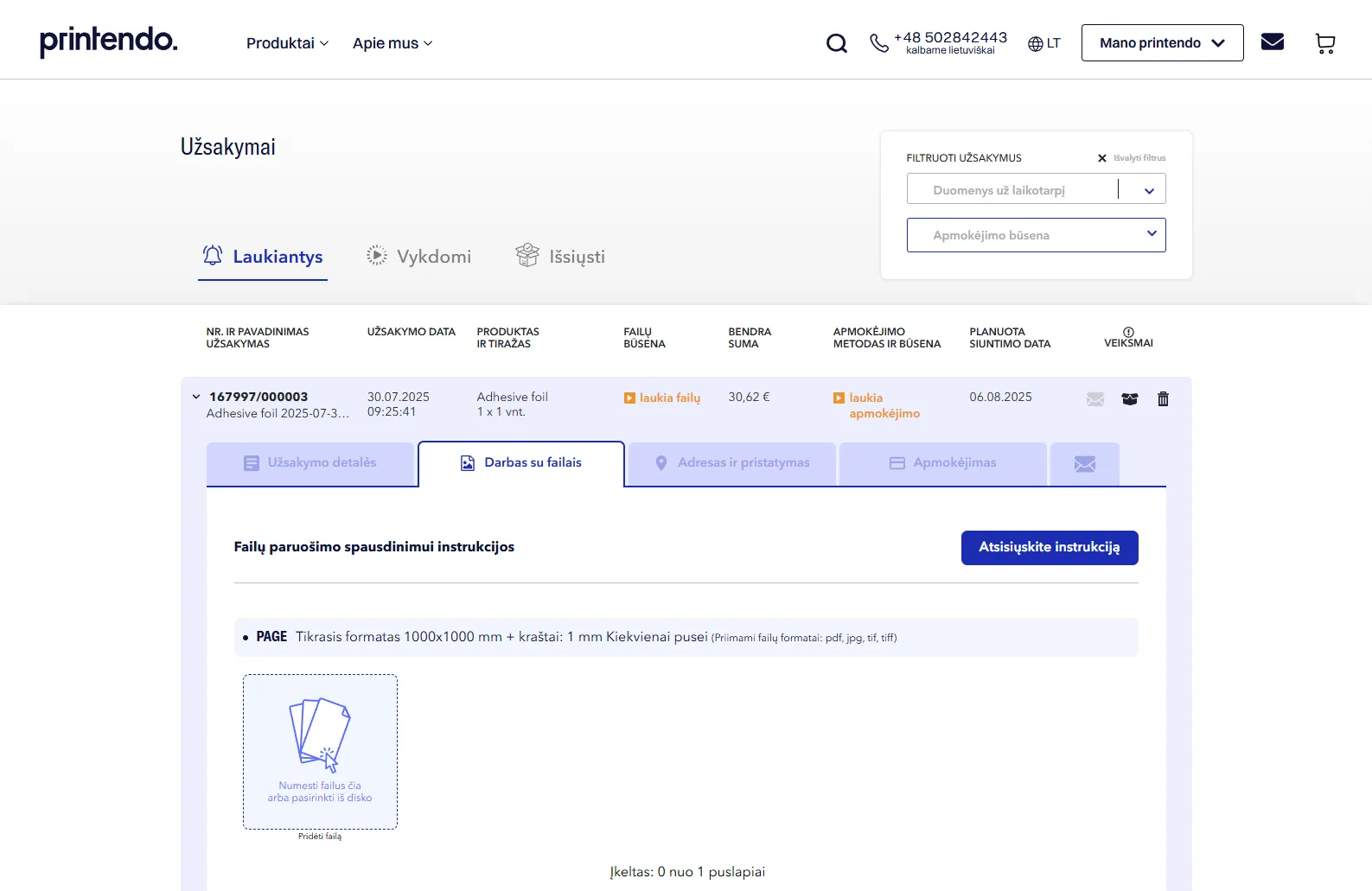Open the Mano printendo dropdown
The height and width of the screenshot is (891, 1372).
(x=1162, y=43)
